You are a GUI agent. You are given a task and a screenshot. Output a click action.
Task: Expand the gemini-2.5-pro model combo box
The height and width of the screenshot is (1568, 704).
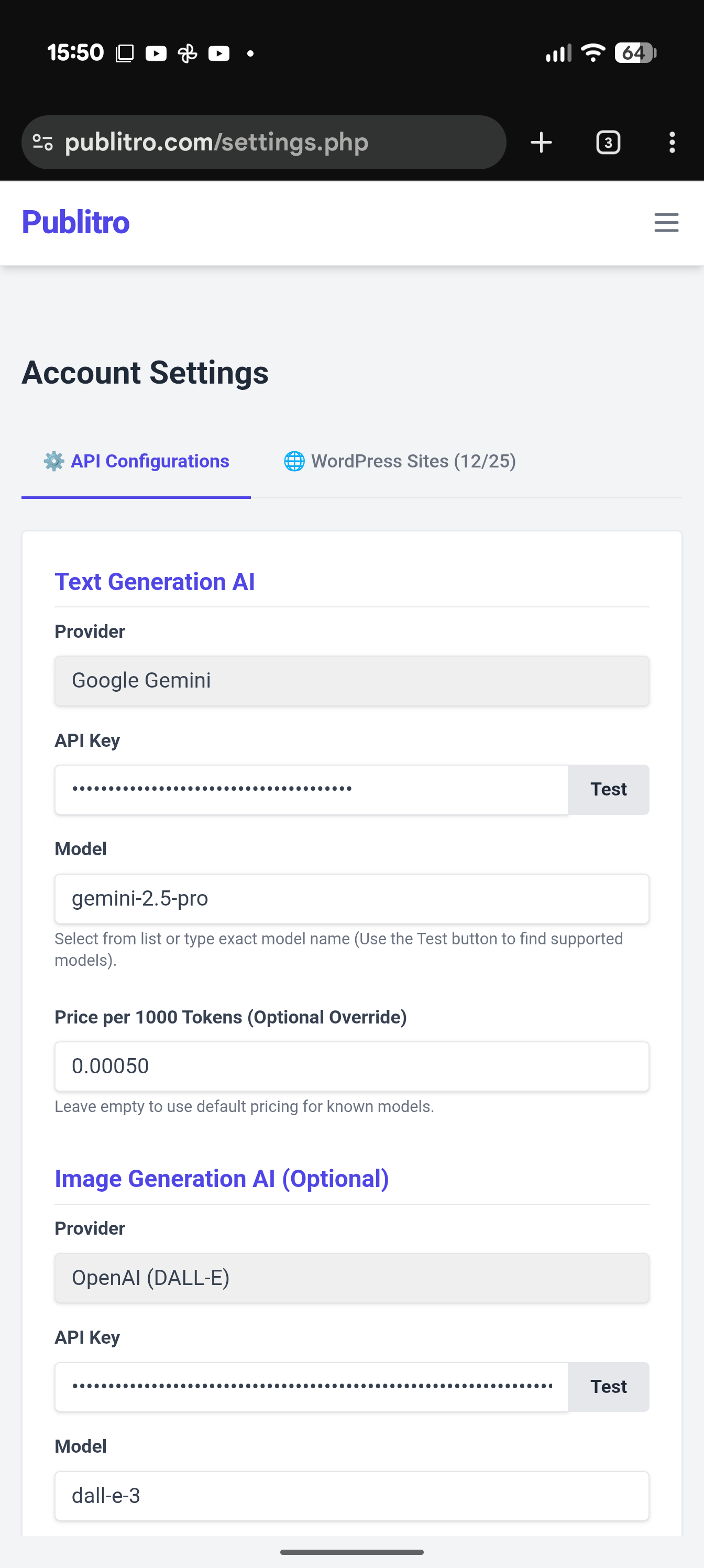[351, 898]
